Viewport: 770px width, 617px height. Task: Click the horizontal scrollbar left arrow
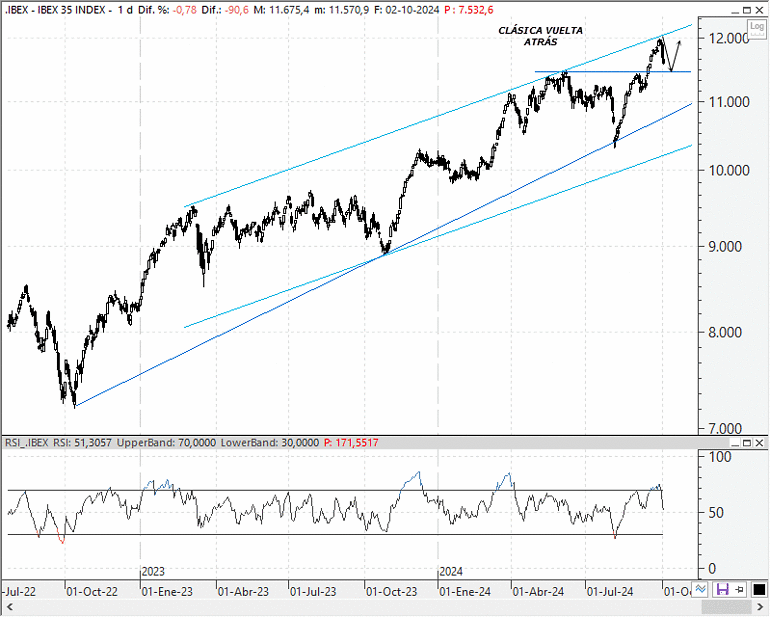pos(9,607)
